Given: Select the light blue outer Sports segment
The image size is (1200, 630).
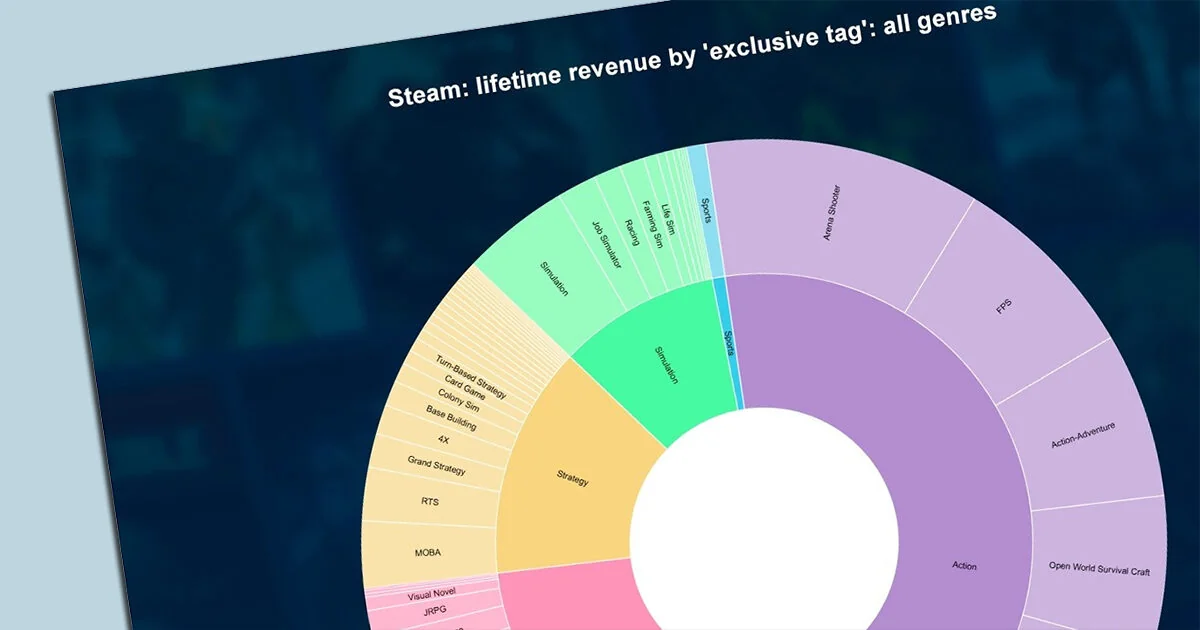Looking at the screenshot, I should pyautogui.click(x=707, y=210).
